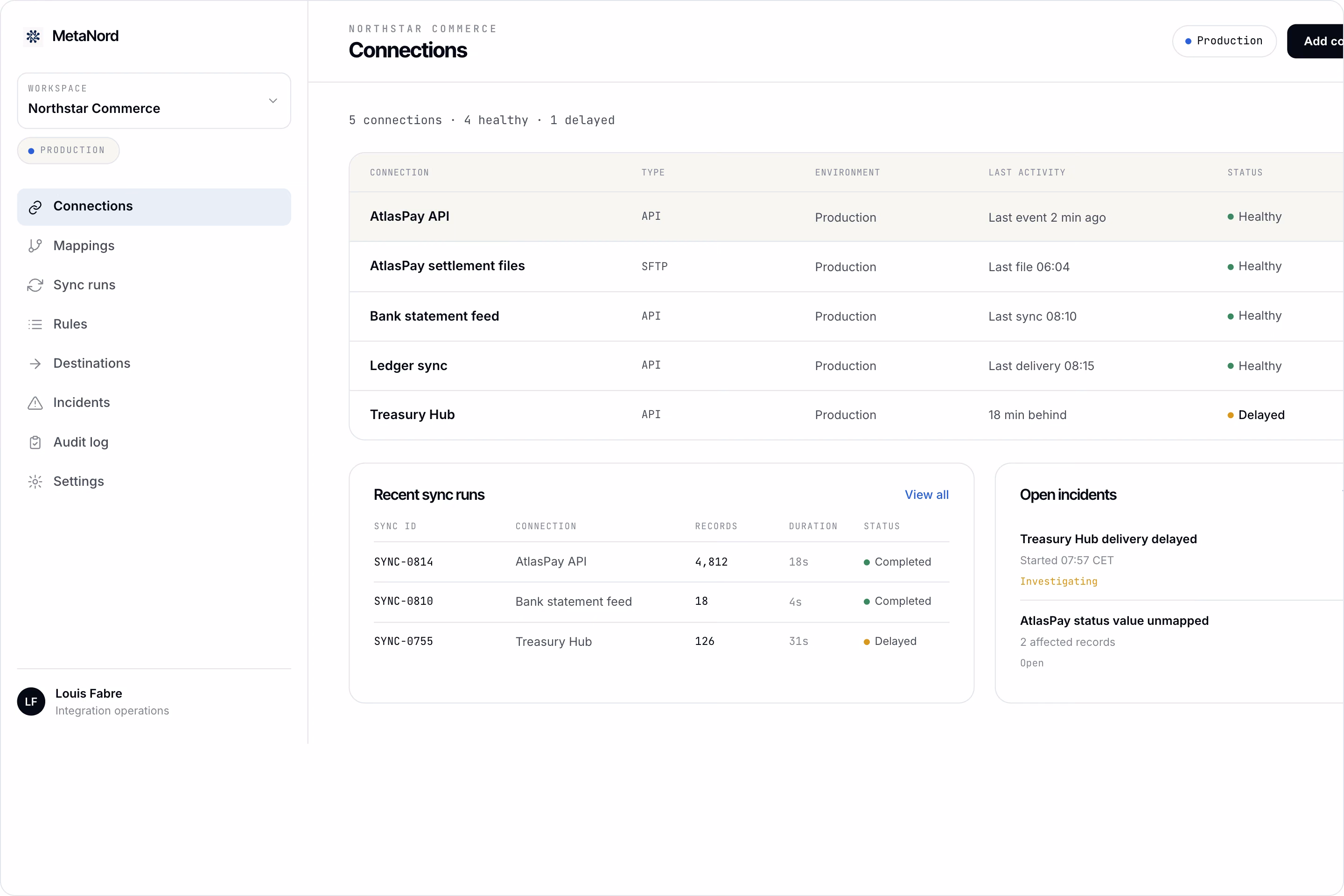Open sync run SYNC-0810
This screenshot has height=896, width=1344.
tap(661, 602)
